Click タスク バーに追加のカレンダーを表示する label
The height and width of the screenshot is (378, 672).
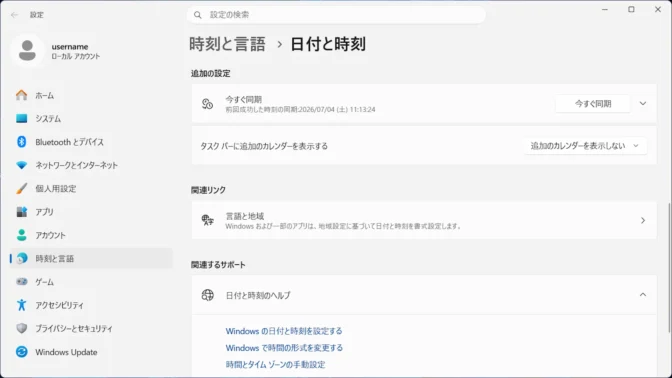pos(264,146)
